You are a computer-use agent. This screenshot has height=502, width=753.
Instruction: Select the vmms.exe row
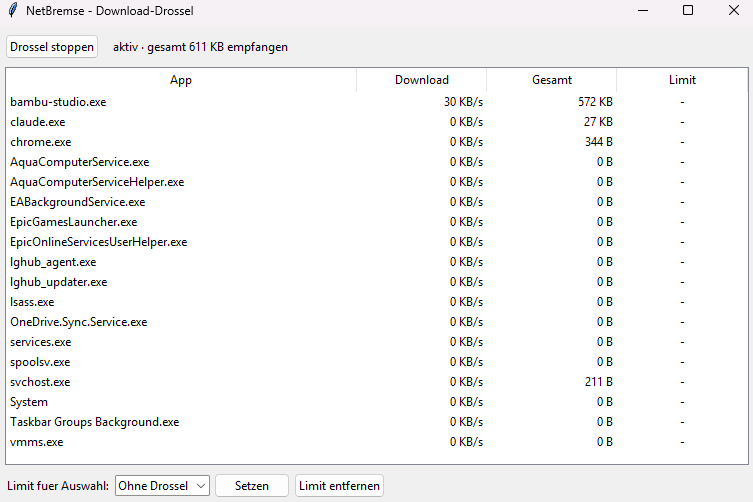376,442
